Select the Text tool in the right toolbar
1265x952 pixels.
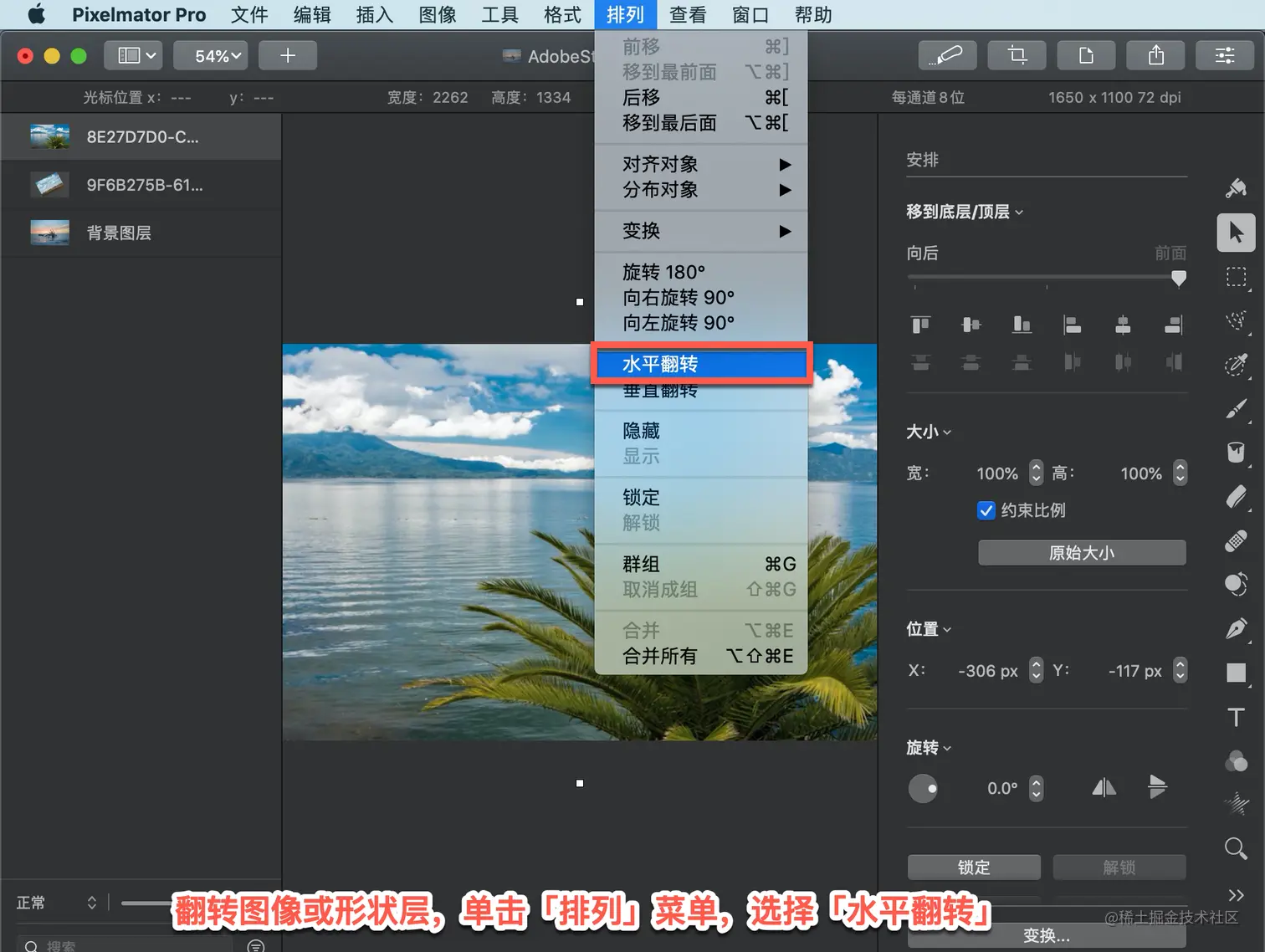(1237, 717)
